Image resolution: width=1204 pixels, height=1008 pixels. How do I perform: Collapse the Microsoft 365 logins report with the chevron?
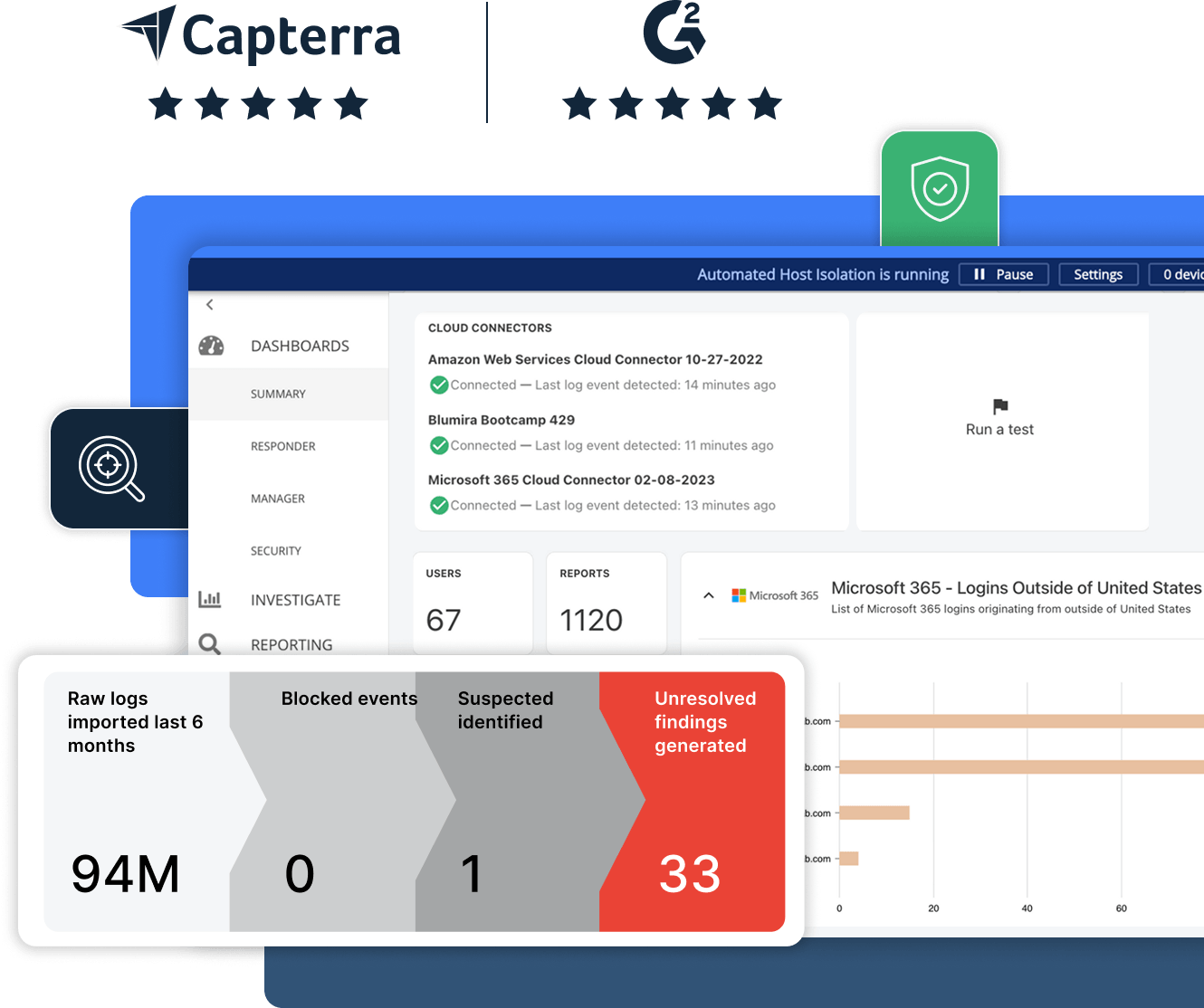click(x=709, y=595)
